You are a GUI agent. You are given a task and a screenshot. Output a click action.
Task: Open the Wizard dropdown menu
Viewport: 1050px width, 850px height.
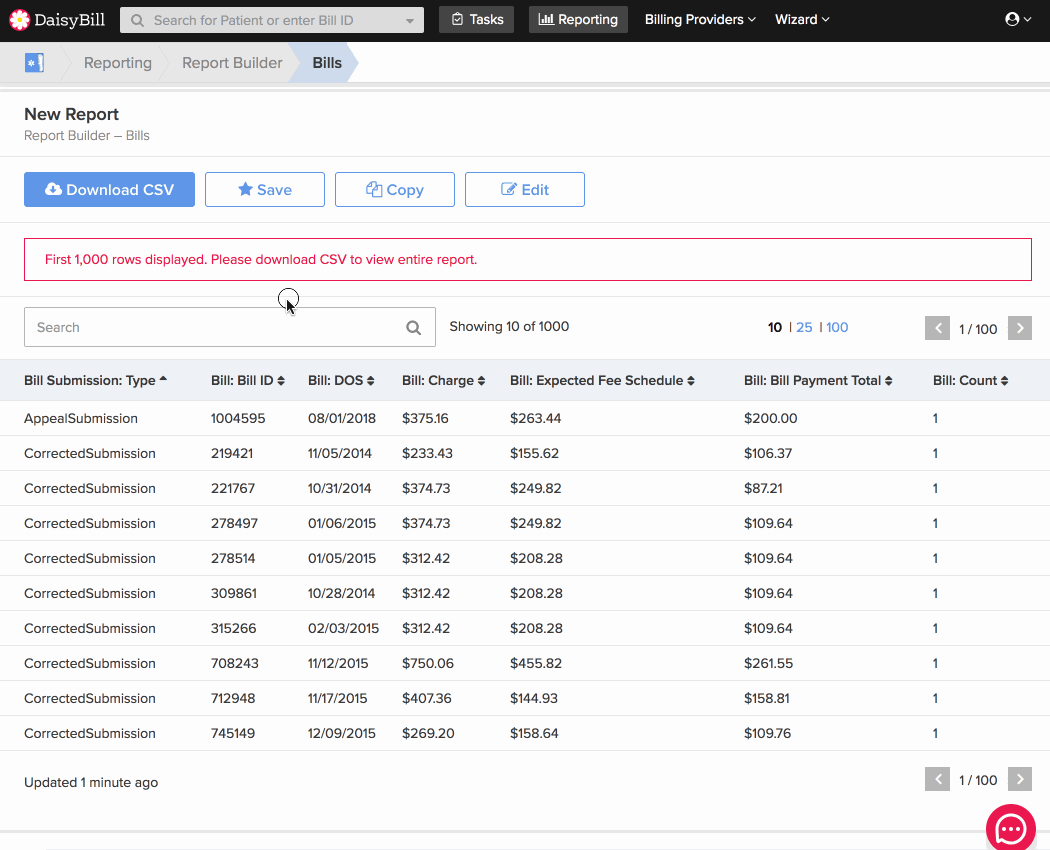[x=802, y=20]
